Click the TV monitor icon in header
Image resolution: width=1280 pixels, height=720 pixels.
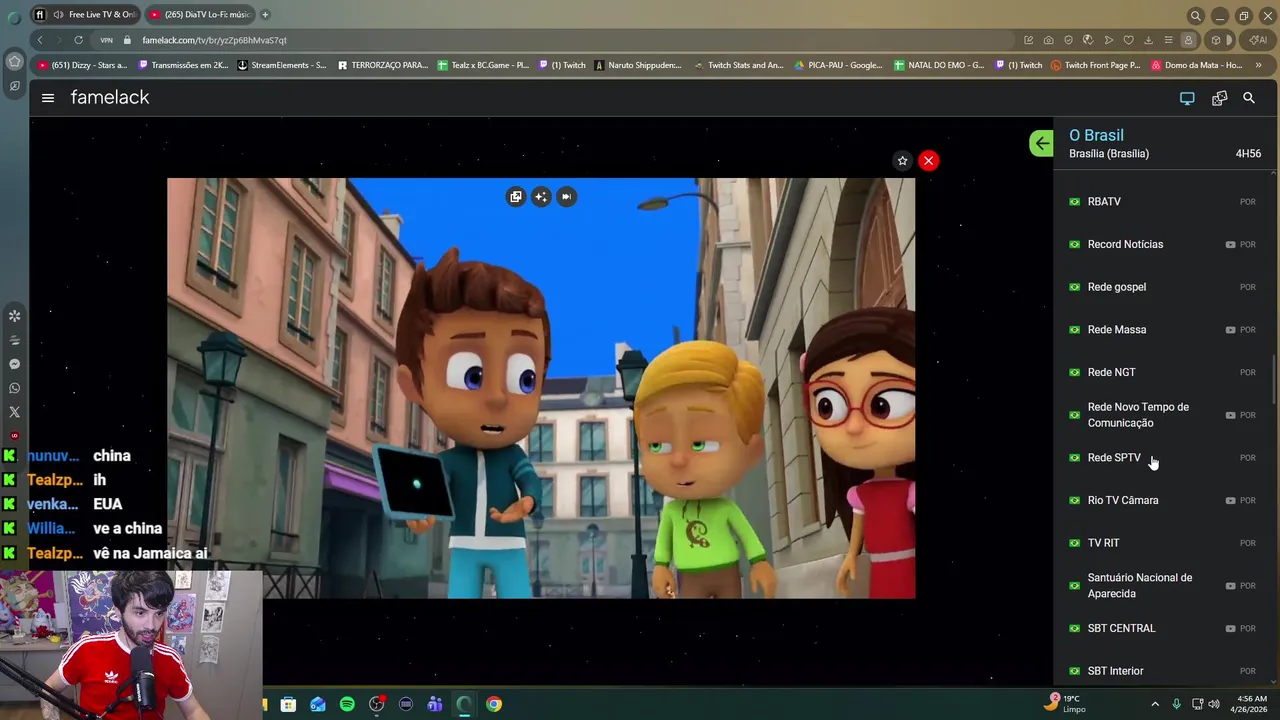[x=1187, y=98]
